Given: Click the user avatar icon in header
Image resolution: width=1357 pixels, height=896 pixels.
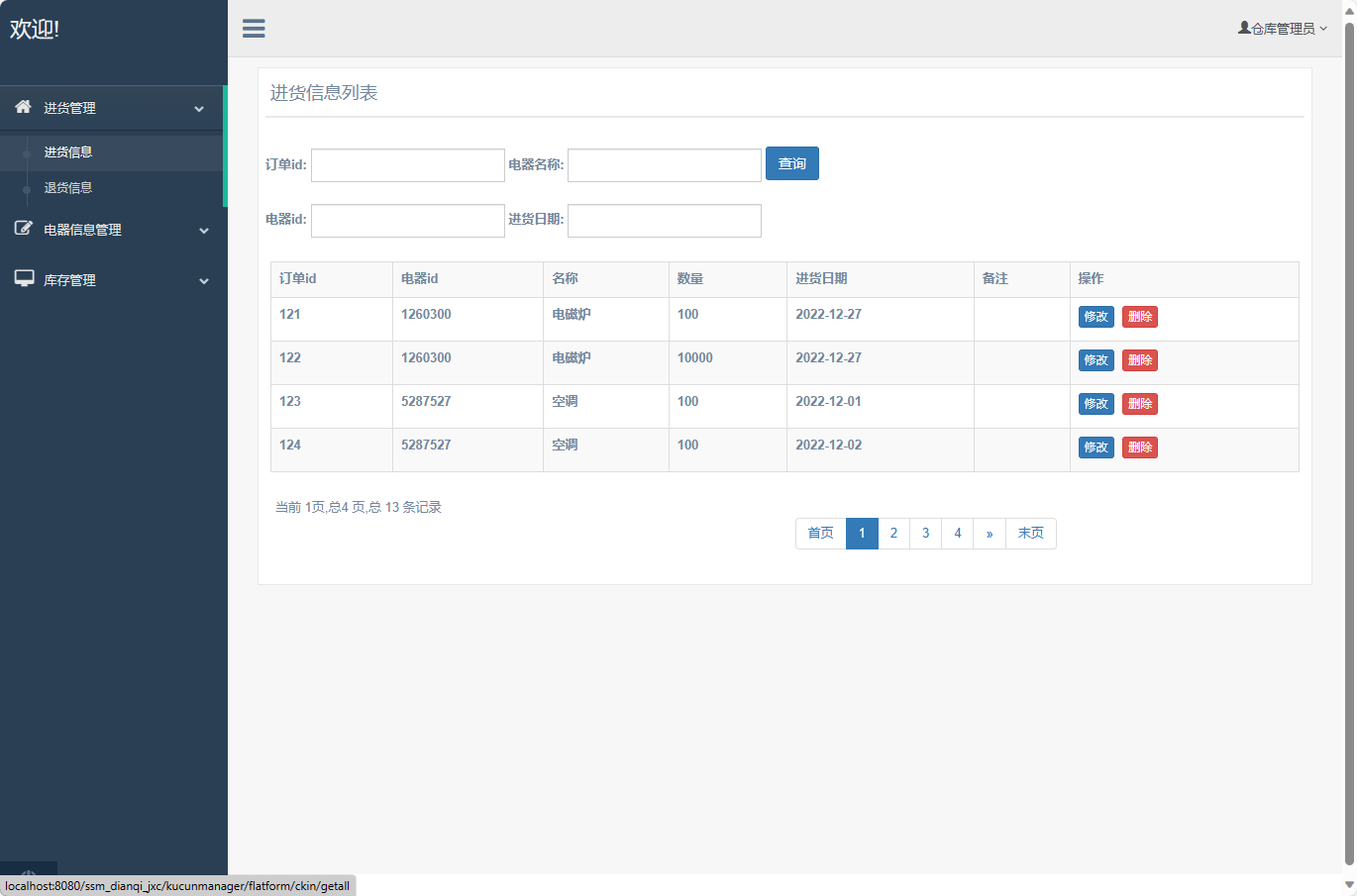Looking at the screenshot, I should click(1244, 28).
